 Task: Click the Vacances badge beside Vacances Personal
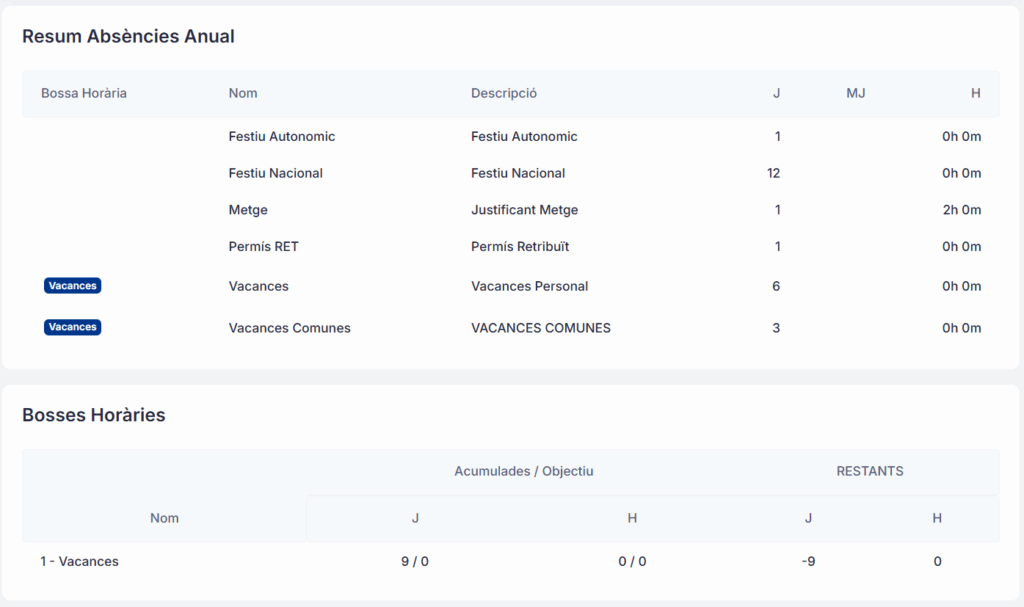coord(73,286)
